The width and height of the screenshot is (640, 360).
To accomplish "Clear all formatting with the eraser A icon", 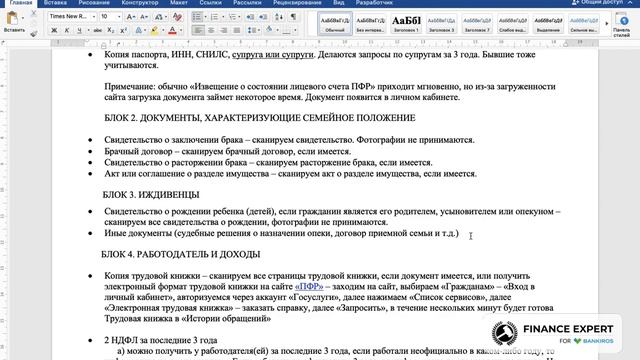I will pyautogui.click(x=177, y=17).
